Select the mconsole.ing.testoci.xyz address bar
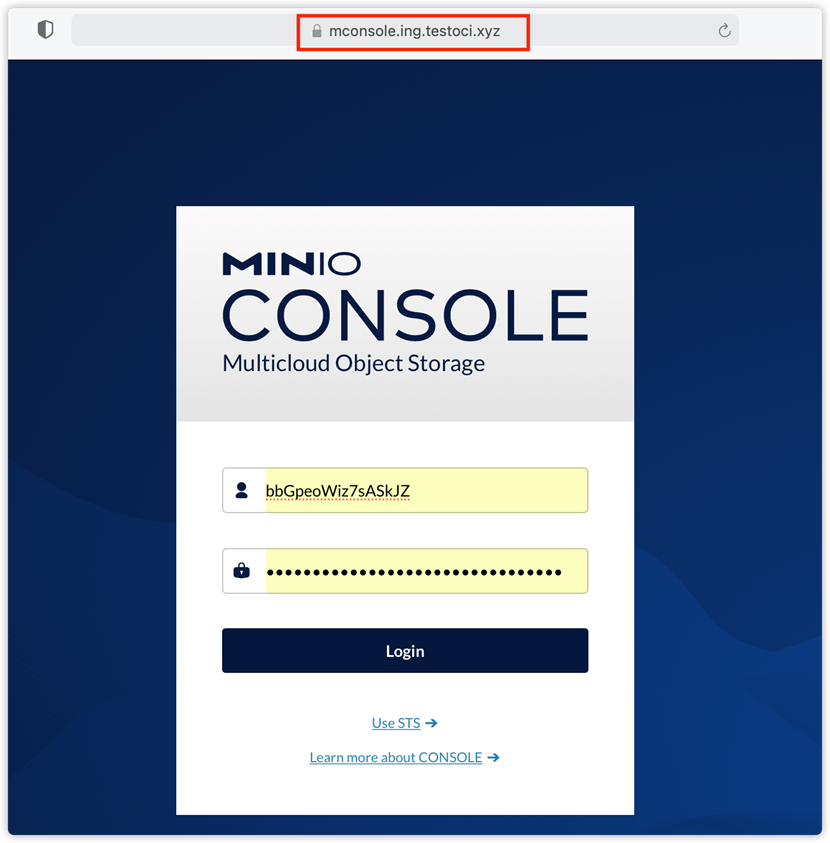 point(405,31)
